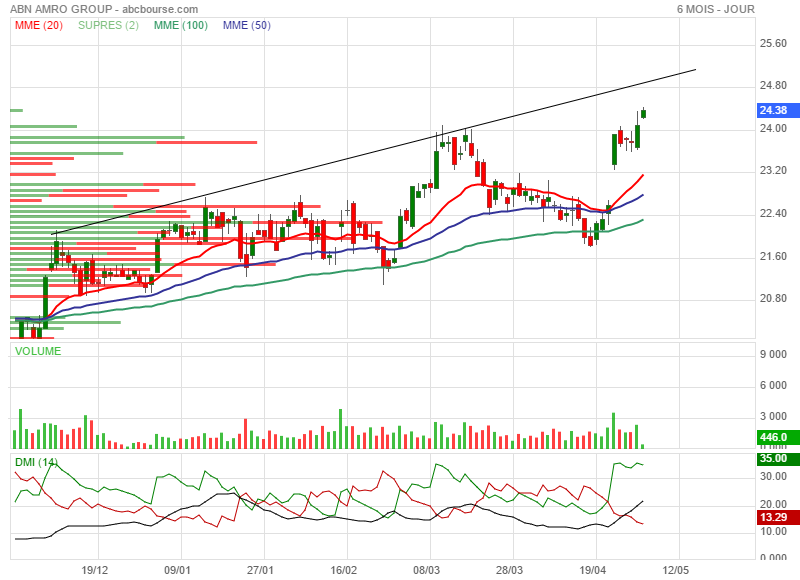Screen dimensions: 800x580
Task: Click the 12/05 date axis label
Action: 675,570
